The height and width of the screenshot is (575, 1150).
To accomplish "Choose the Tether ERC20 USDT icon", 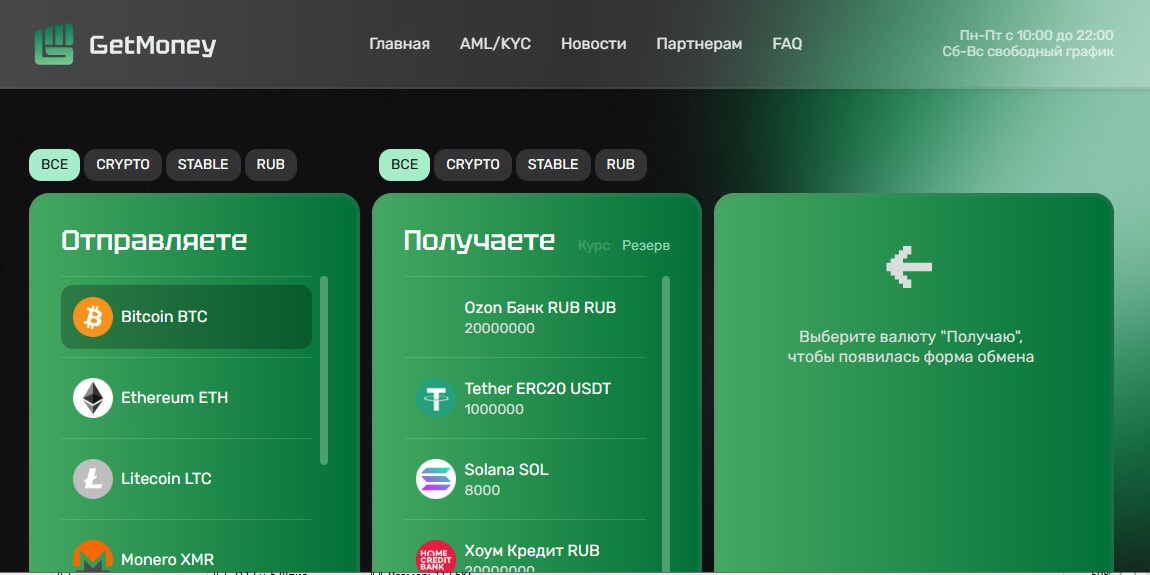I will [x=435, y=398].
